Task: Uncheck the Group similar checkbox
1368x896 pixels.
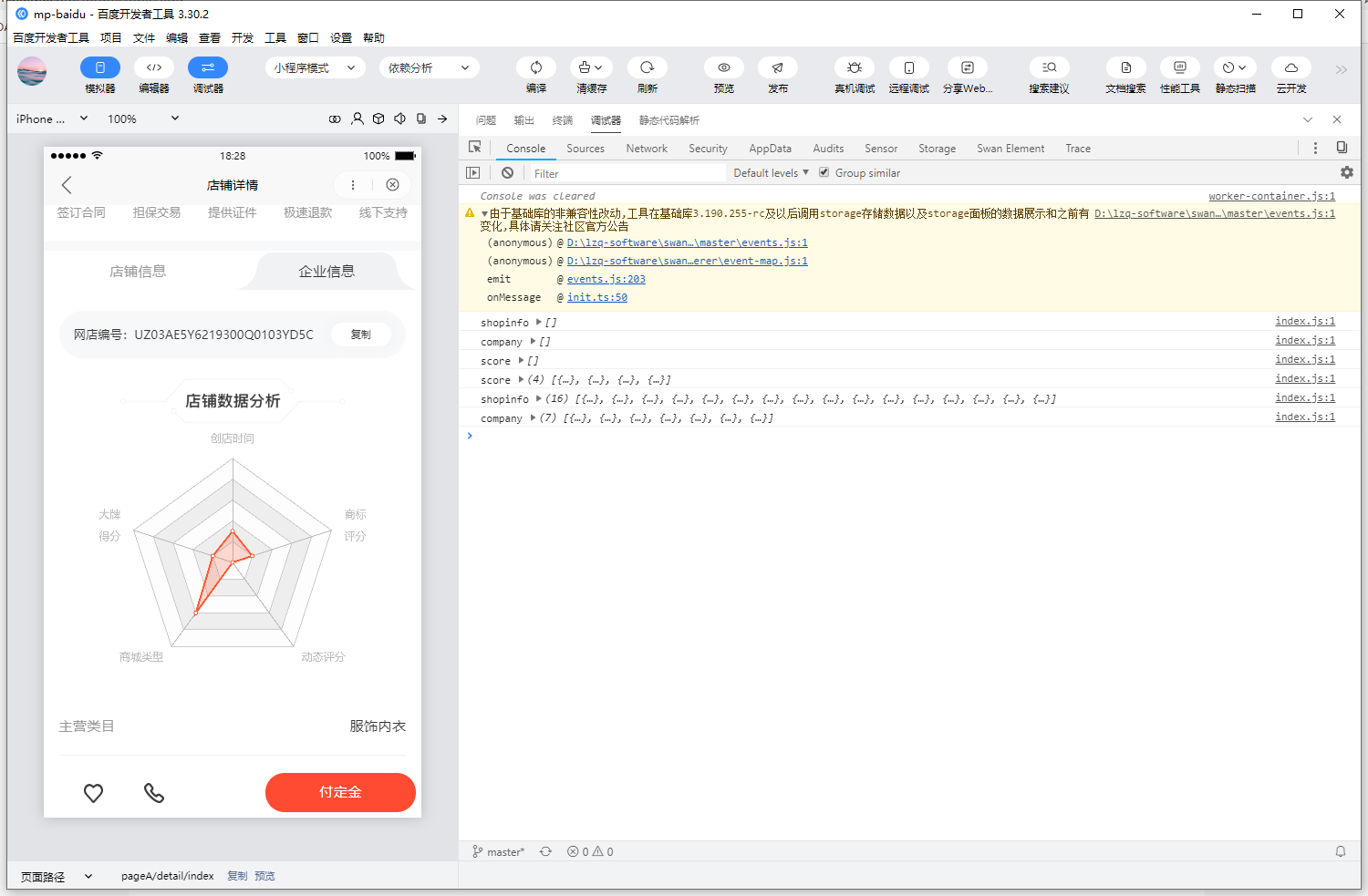Action: (x=824, y=172)
